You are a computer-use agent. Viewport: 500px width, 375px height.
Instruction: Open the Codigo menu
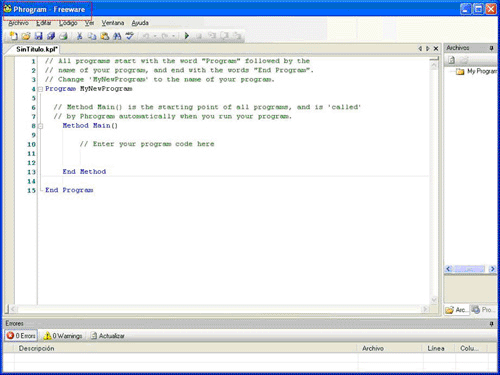[68, 23]
